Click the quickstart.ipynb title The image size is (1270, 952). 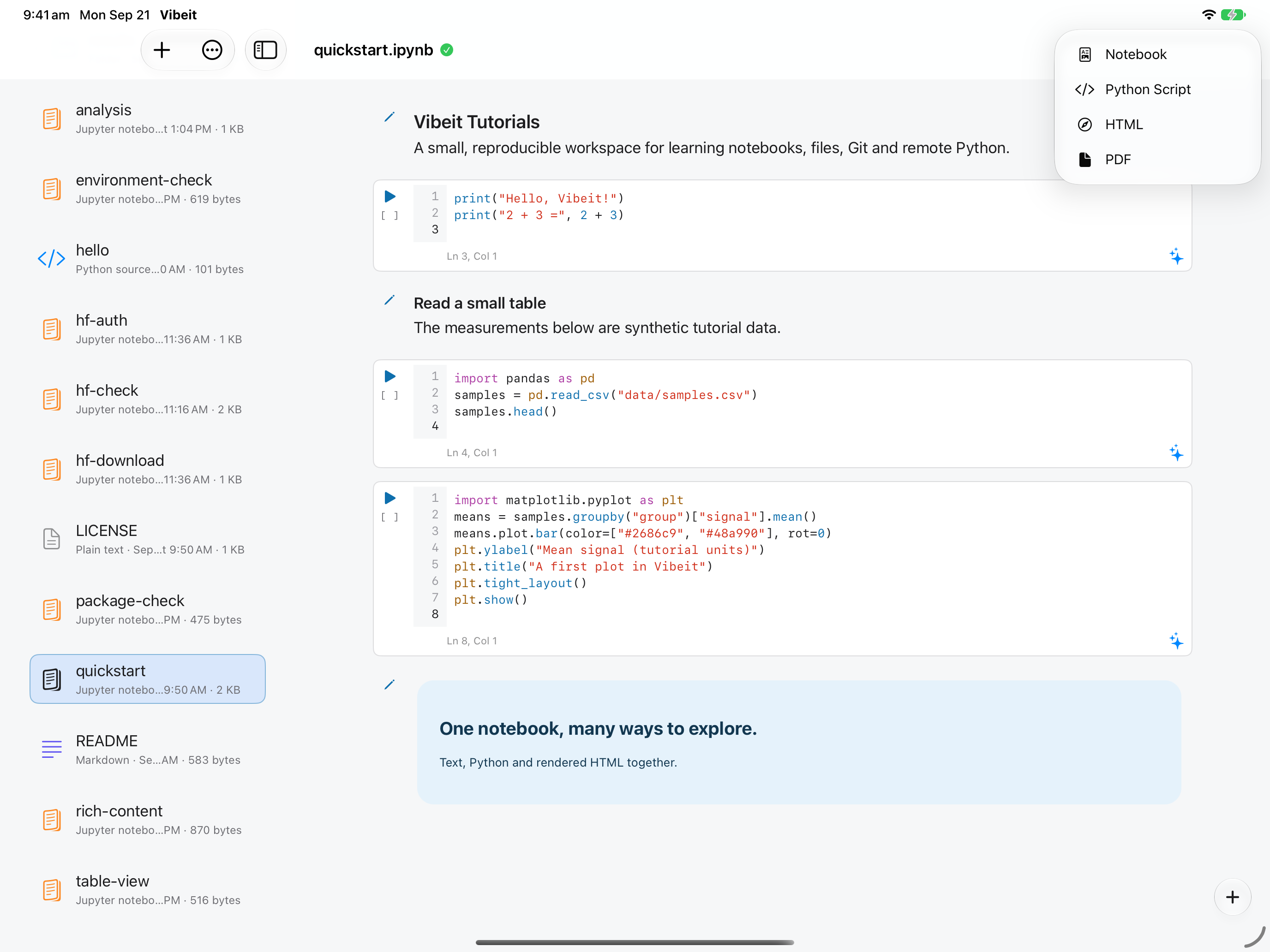point(373,50)
